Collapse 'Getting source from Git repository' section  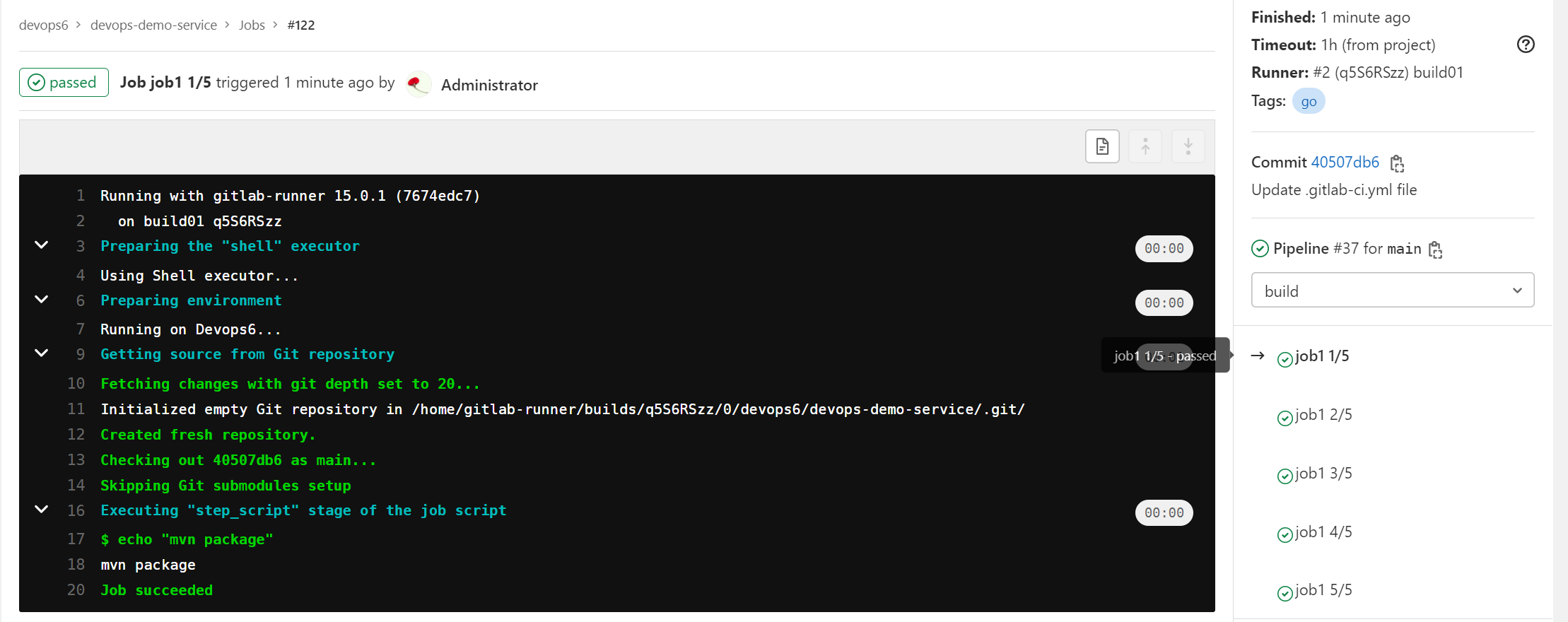coord(42,353)
